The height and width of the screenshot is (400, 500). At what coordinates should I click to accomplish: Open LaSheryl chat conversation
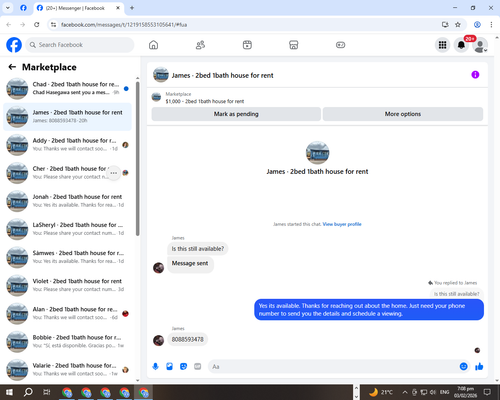[68, 229]
